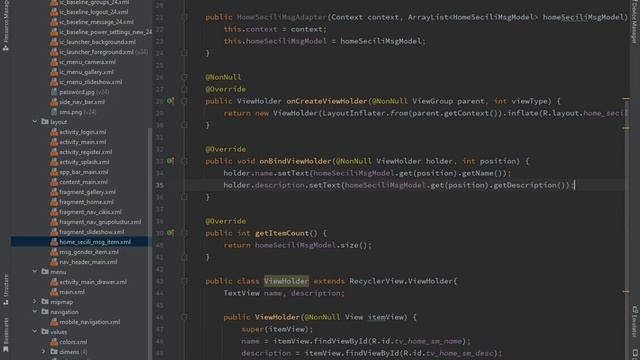
Task: Fold the ViewHolder class block
Action: [x=184, y=281]
